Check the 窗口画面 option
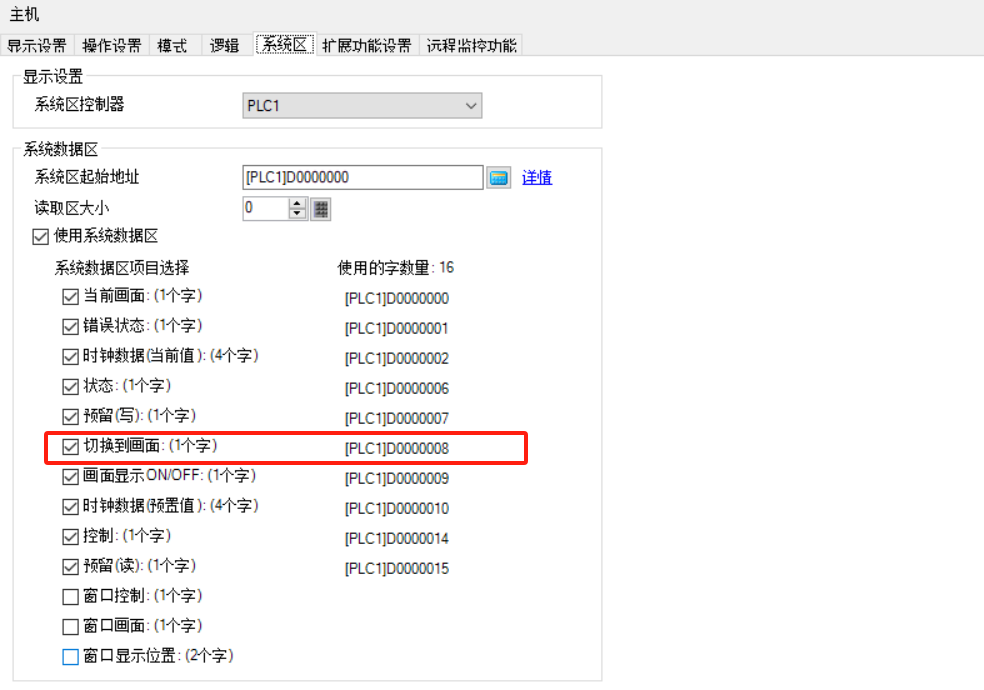Screen dimensions: 984x690 point(70,627)
